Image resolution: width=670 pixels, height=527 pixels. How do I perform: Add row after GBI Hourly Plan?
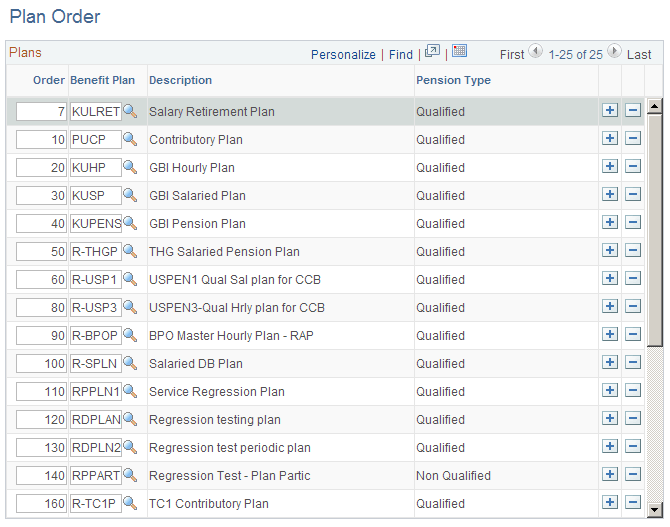[610, 166]
